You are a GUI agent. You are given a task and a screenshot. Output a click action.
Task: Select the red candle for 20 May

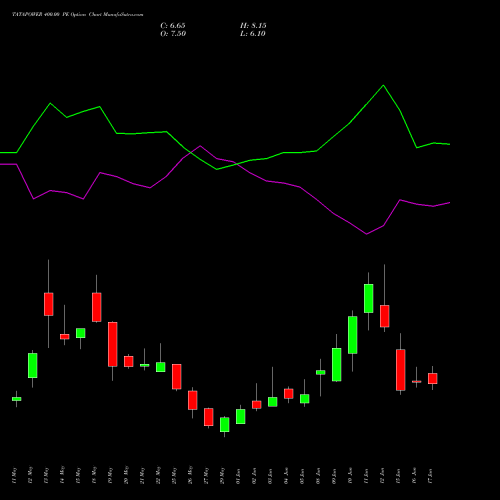click(129, 361)
